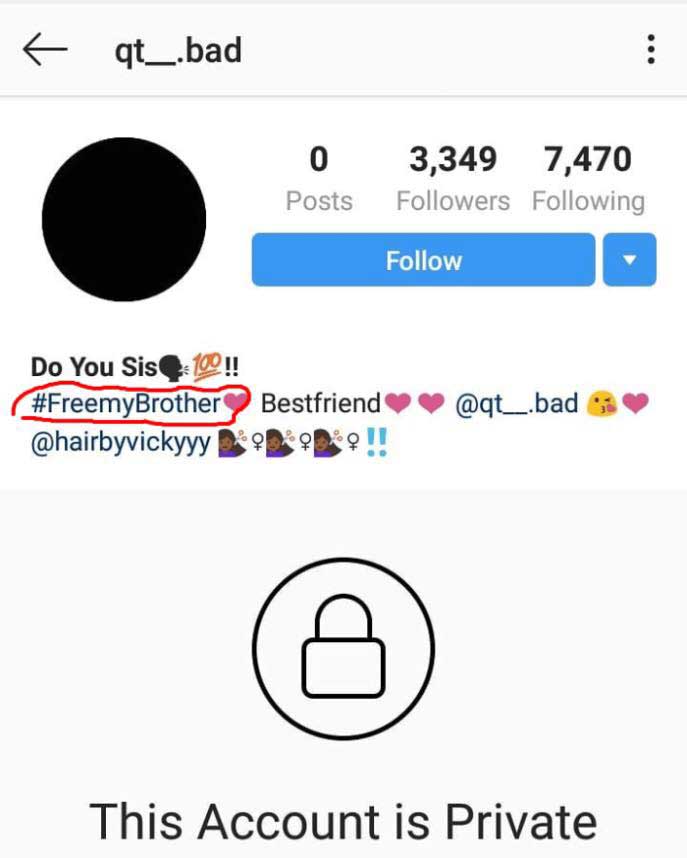The height and width of the screenshot is (858, 687).
Task: Open the #FreemyBrother hashtag link
Action: pos(126,404)
